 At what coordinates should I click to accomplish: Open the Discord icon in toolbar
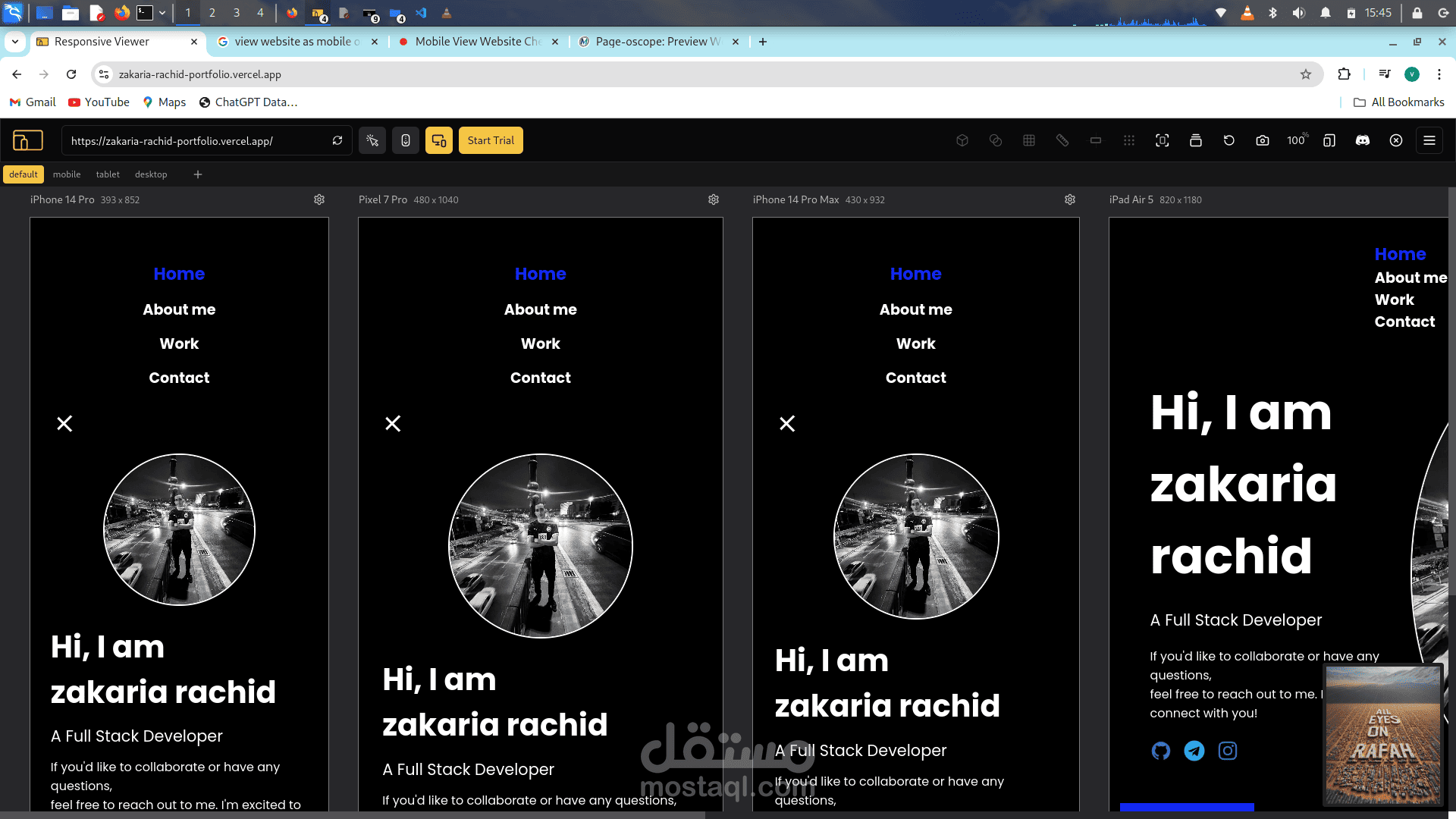pos(1363,140)
